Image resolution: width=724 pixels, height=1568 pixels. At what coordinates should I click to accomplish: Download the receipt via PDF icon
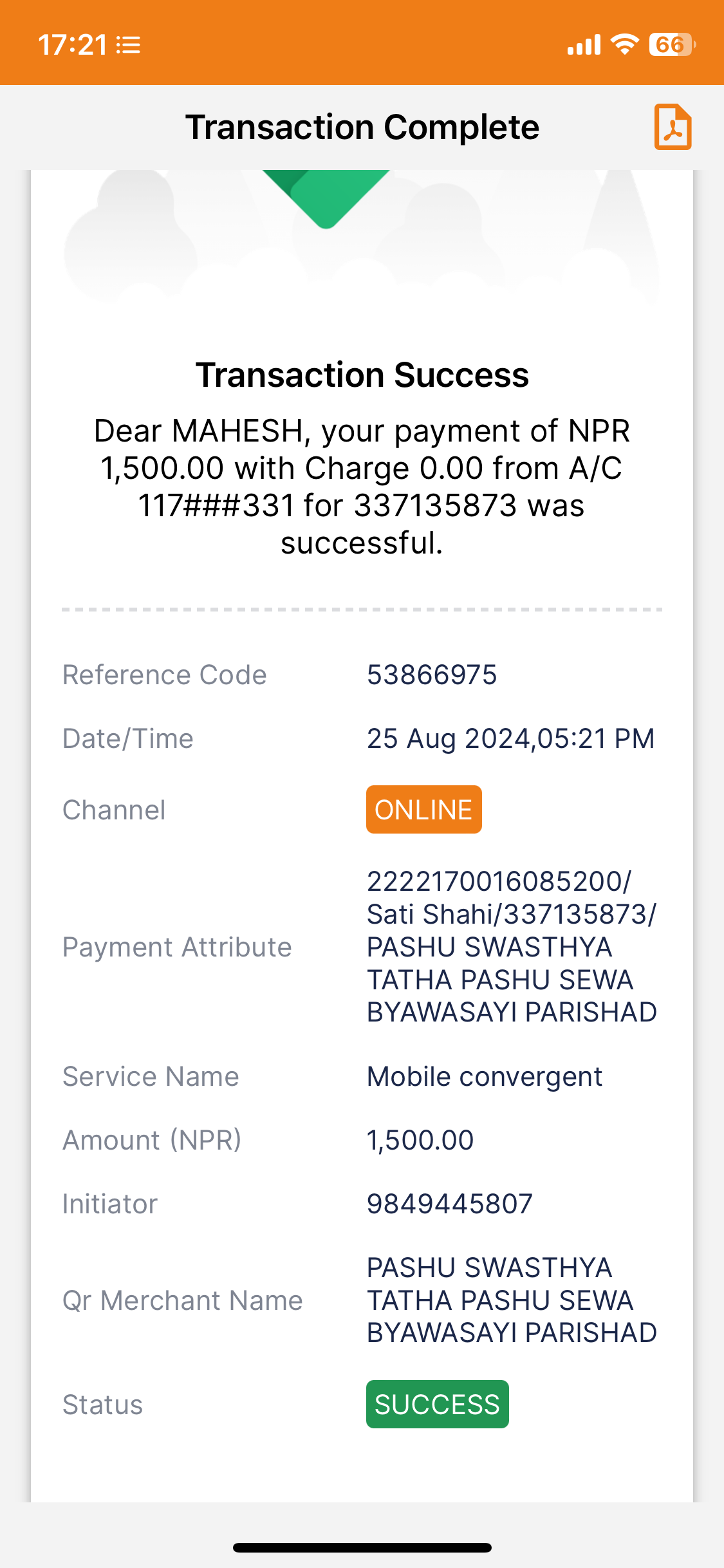tap(673, 127)
